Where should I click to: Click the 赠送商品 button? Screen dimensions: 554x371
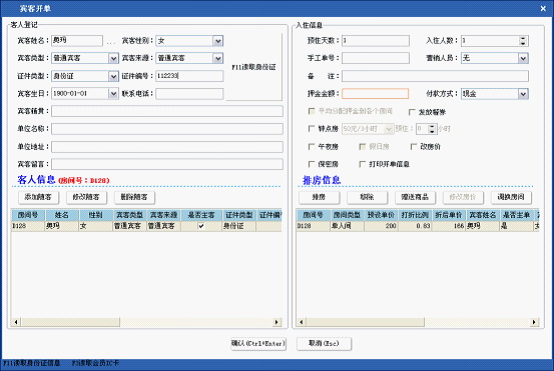point(415,198)
